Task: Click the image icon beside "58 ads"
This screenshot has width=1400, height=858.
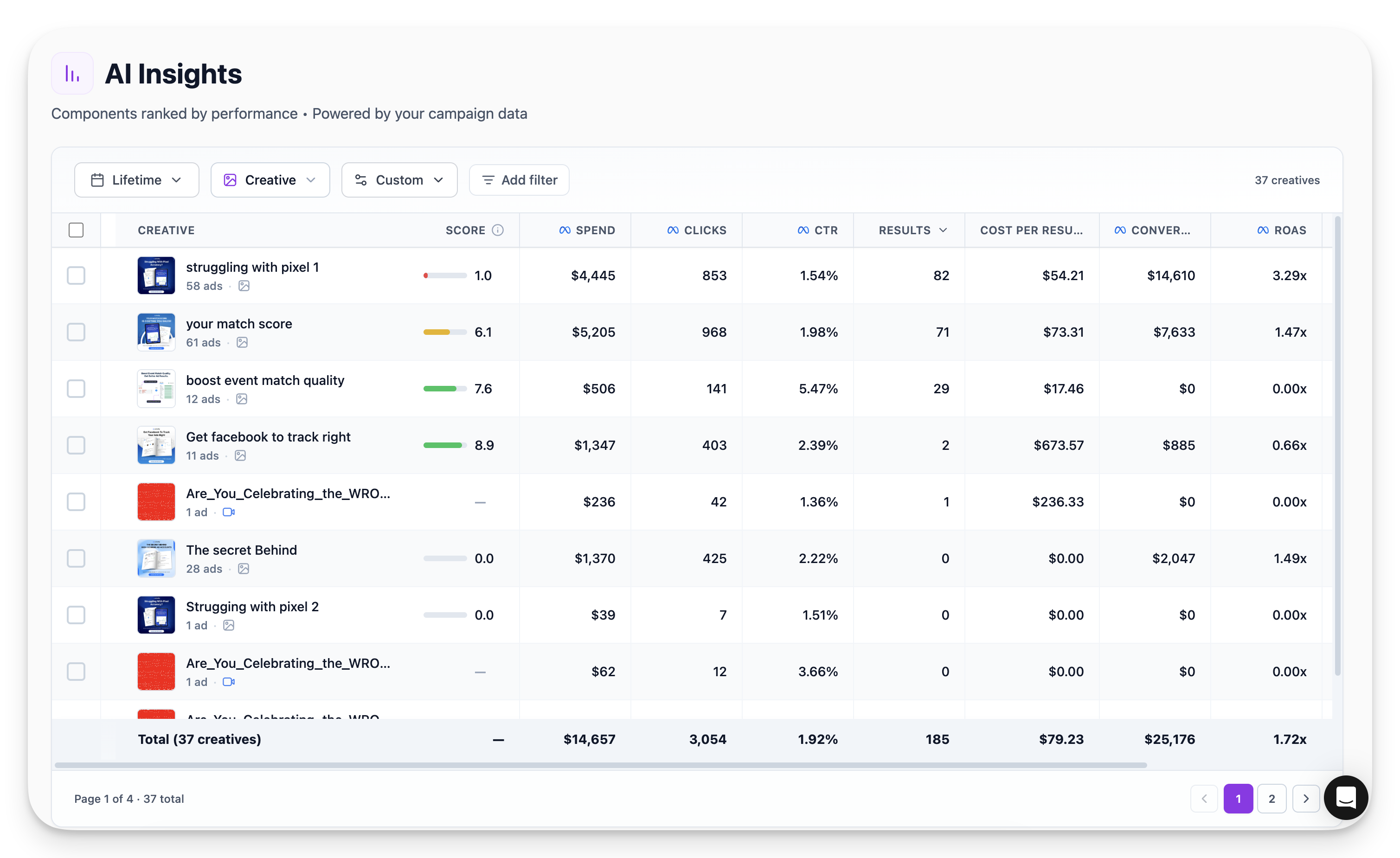Action: (x=244, y=286)
